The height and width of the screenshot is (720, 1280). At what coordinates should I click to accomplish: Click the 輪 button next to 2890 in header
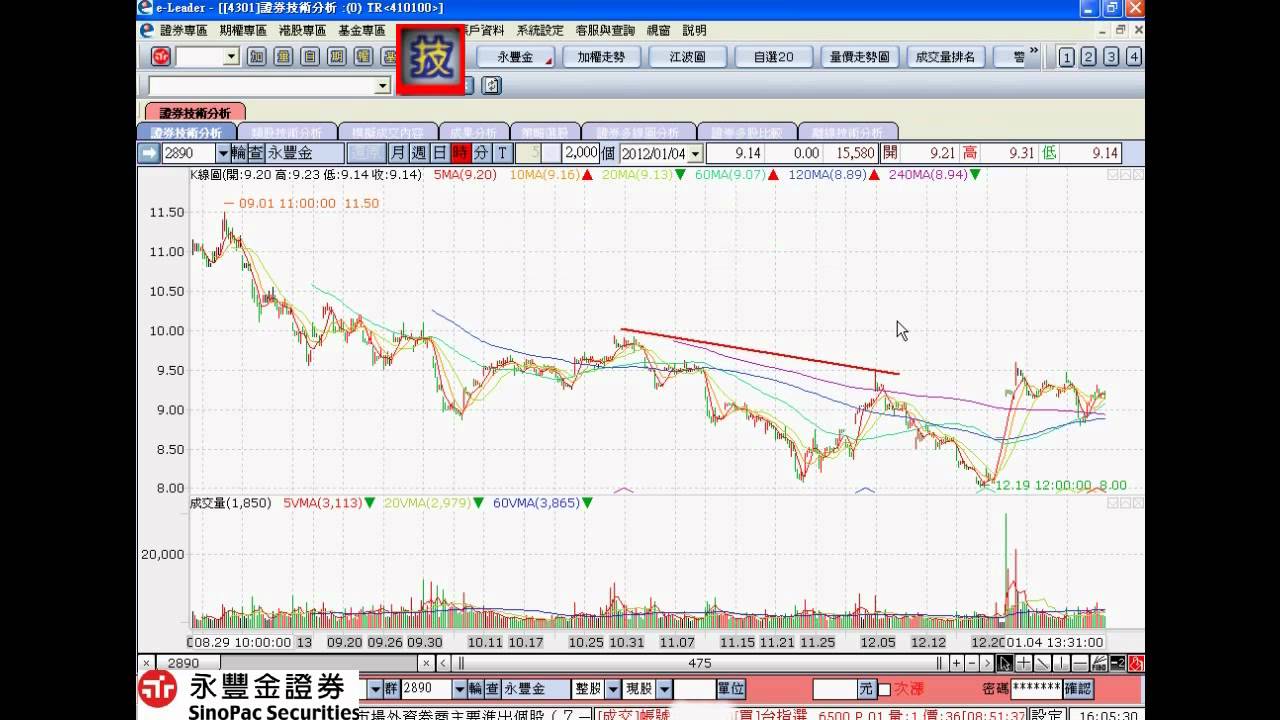pos(239,153)
